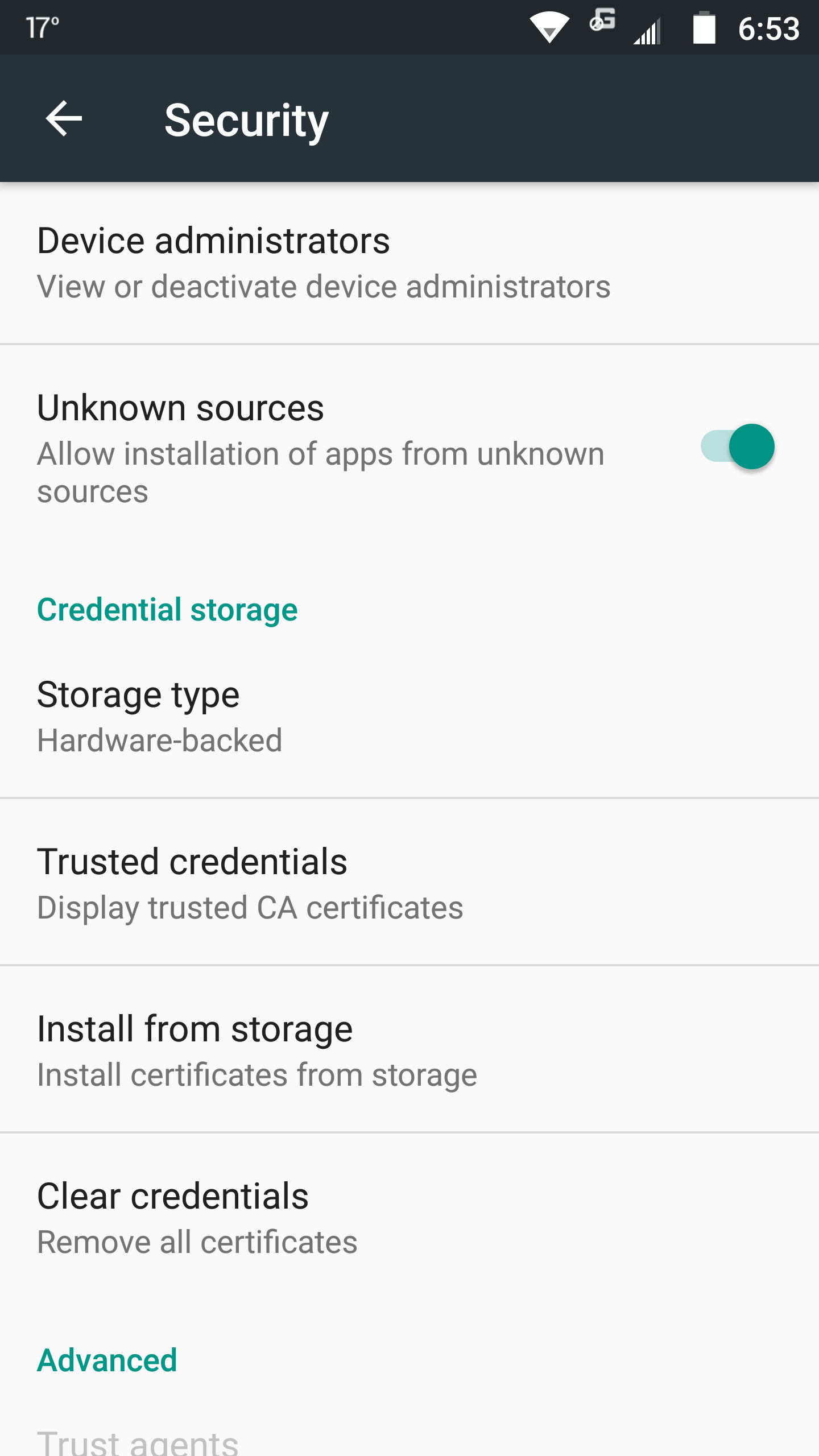Tap the Wi-Fi status icon
Screen dimensions: 819x1456
point(549,27)
